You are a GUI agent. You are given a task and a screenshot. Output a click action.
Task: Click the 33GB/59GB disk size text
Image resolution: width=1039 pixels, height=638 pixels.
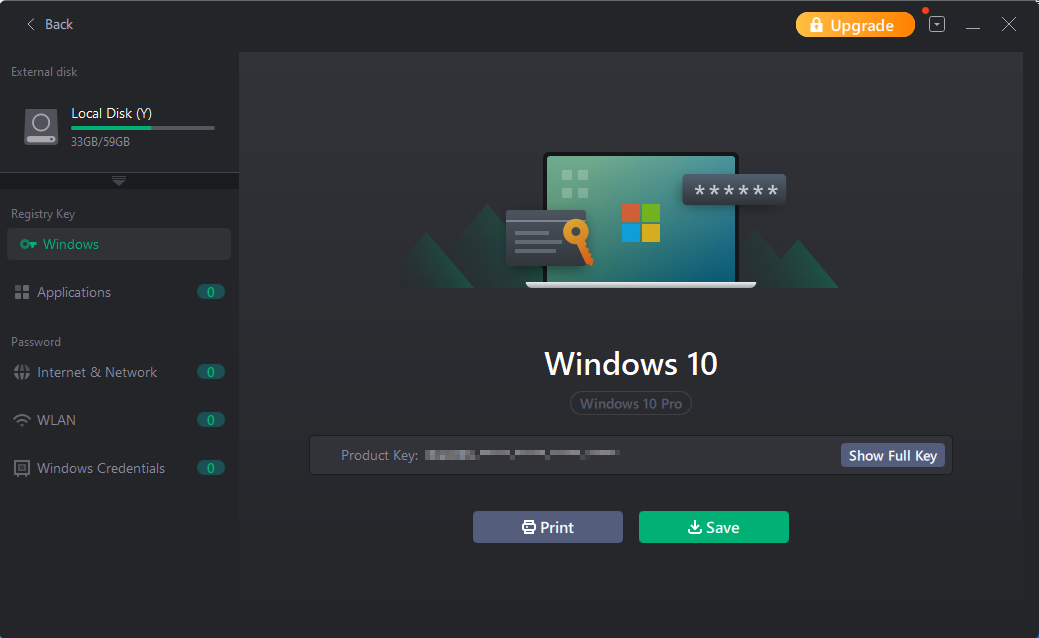101,142
